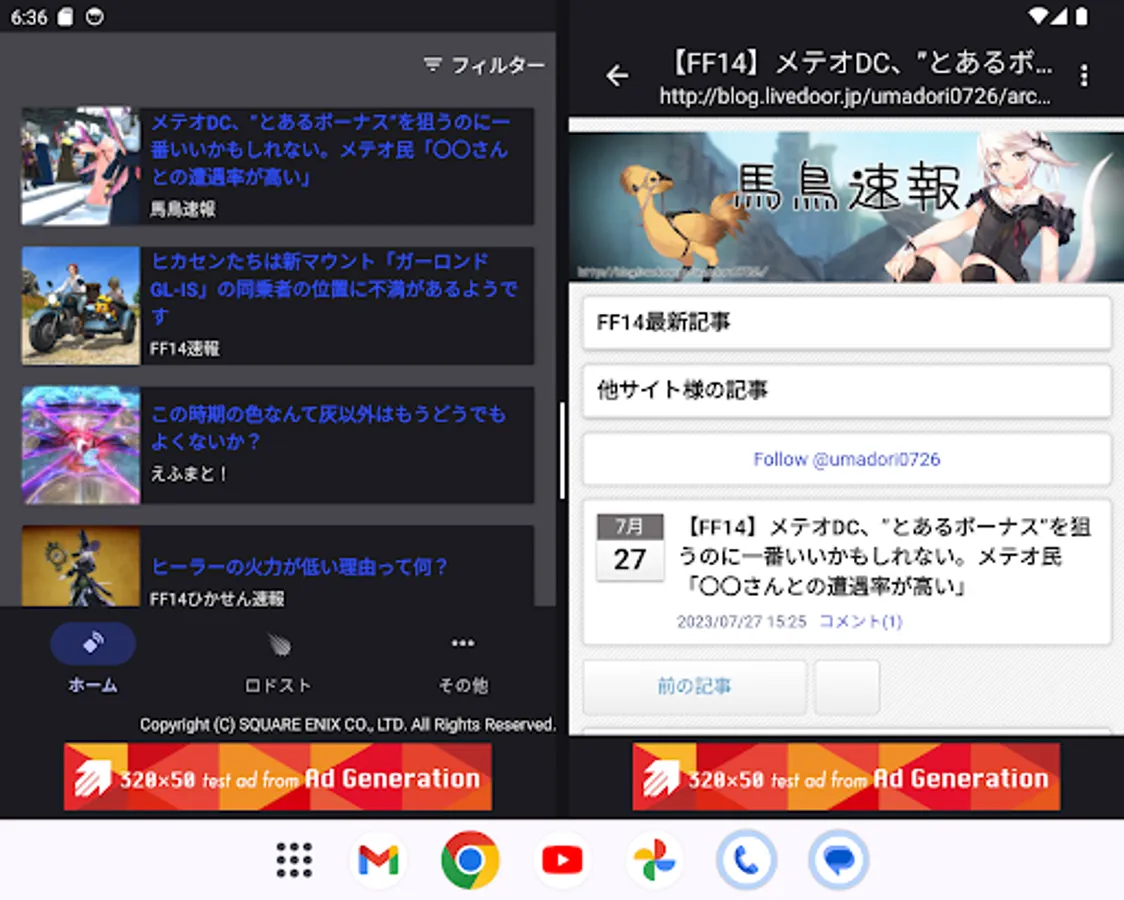1124x900 pixels.
Task: Select the えふまと！ source label
Action: (189, 474)
